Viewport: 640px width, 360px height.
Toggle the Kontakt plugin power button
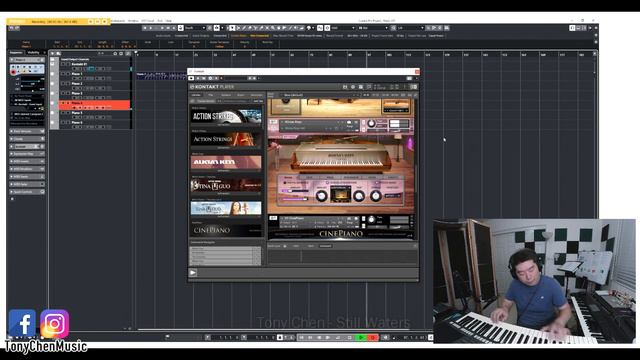tap(191, 78)
